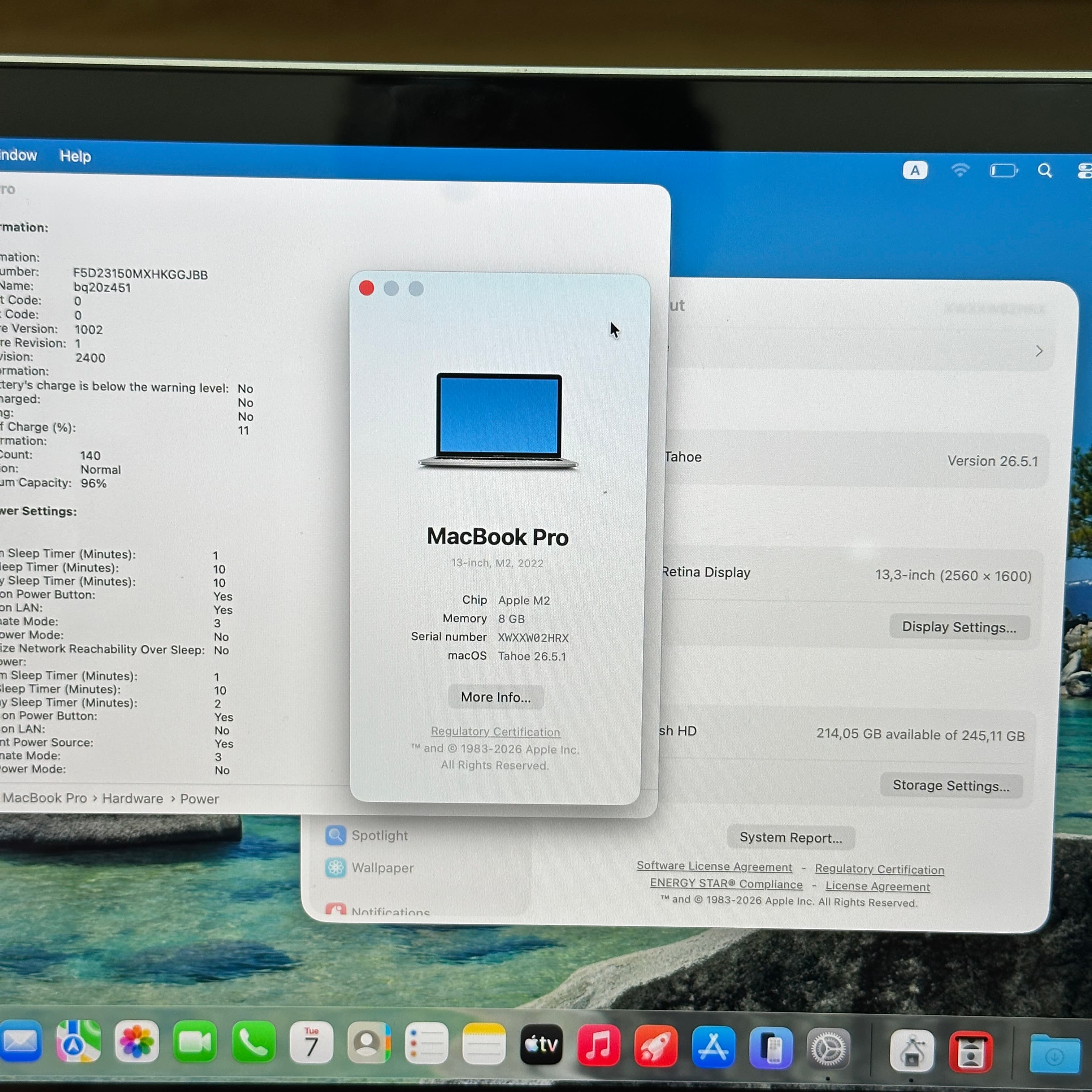Open Spotlight search magnifier in menu bar
Viewport: 1092px width, 1092px height.
(x=1045, y=171)
